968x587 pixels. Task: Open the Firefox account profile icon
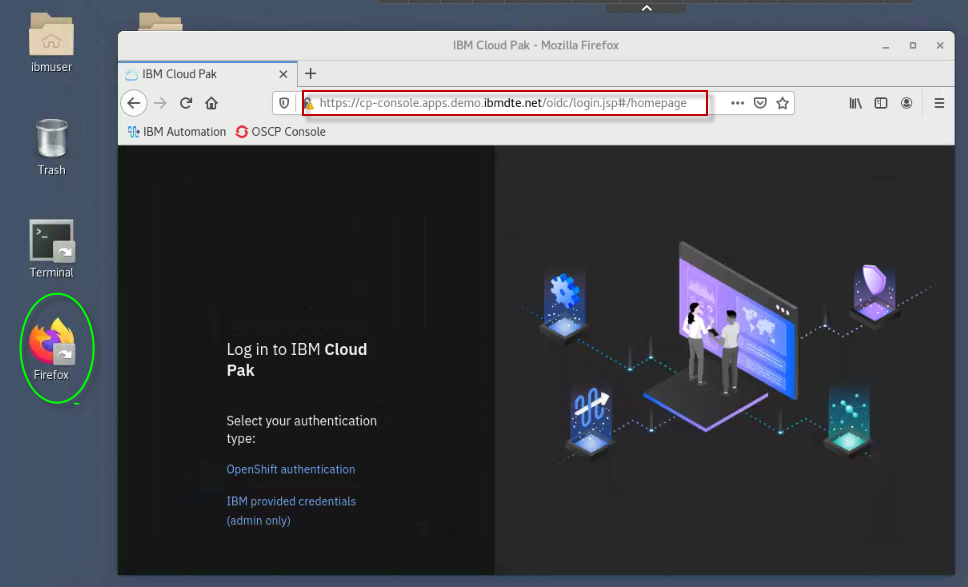coord(906,103)
